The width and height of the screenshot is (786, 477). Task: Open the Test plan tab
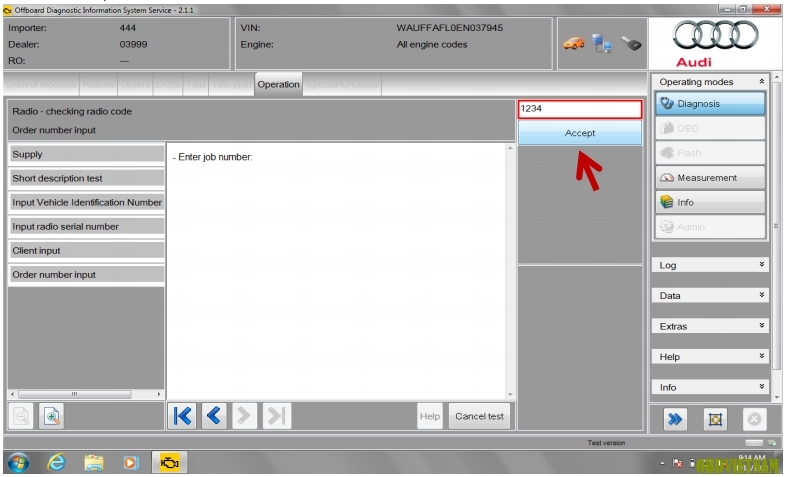pyautogui.click(x=232, y=84)
